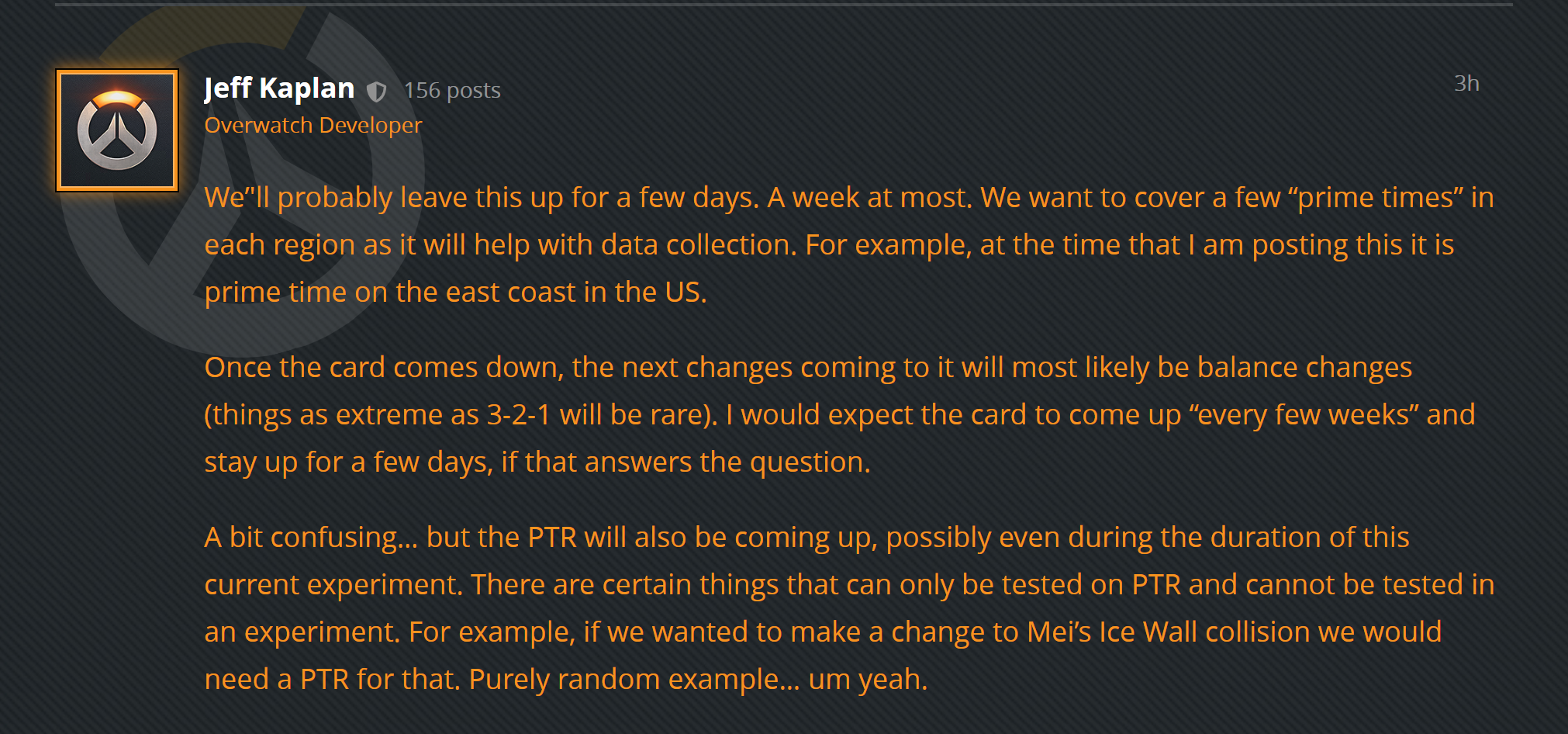Click the shield badge next to Jeff Kaplan

[377, 92]
